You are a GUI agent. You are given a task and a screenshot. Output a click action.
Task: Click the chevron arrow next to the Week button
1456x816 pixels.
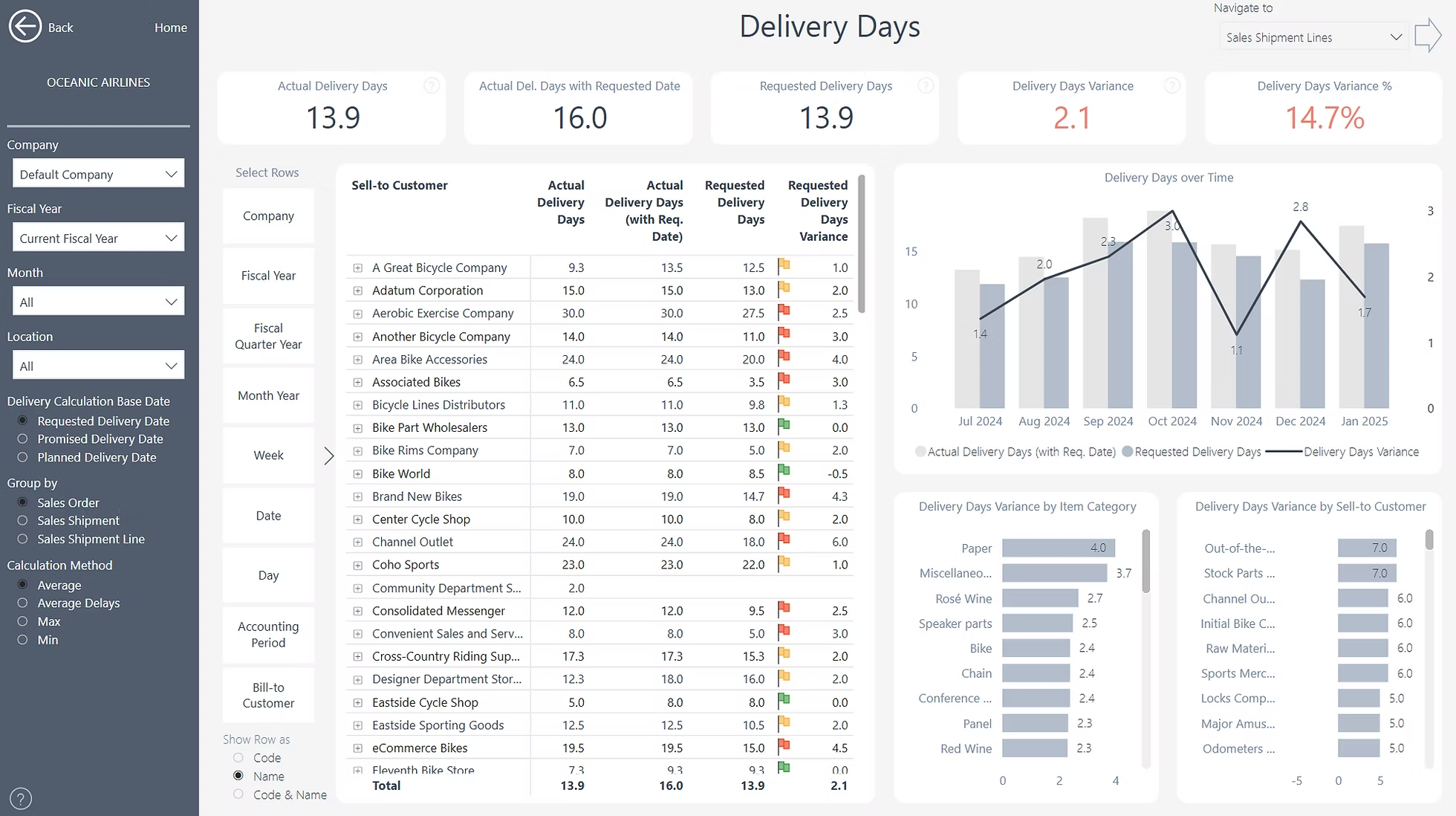point(329,456)
